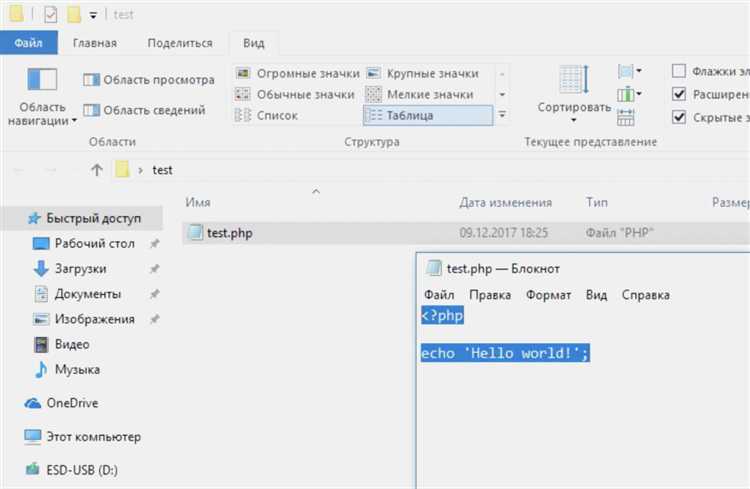
Task: Unpin Загрузки pin icon
Action: [x=154, y=269]
